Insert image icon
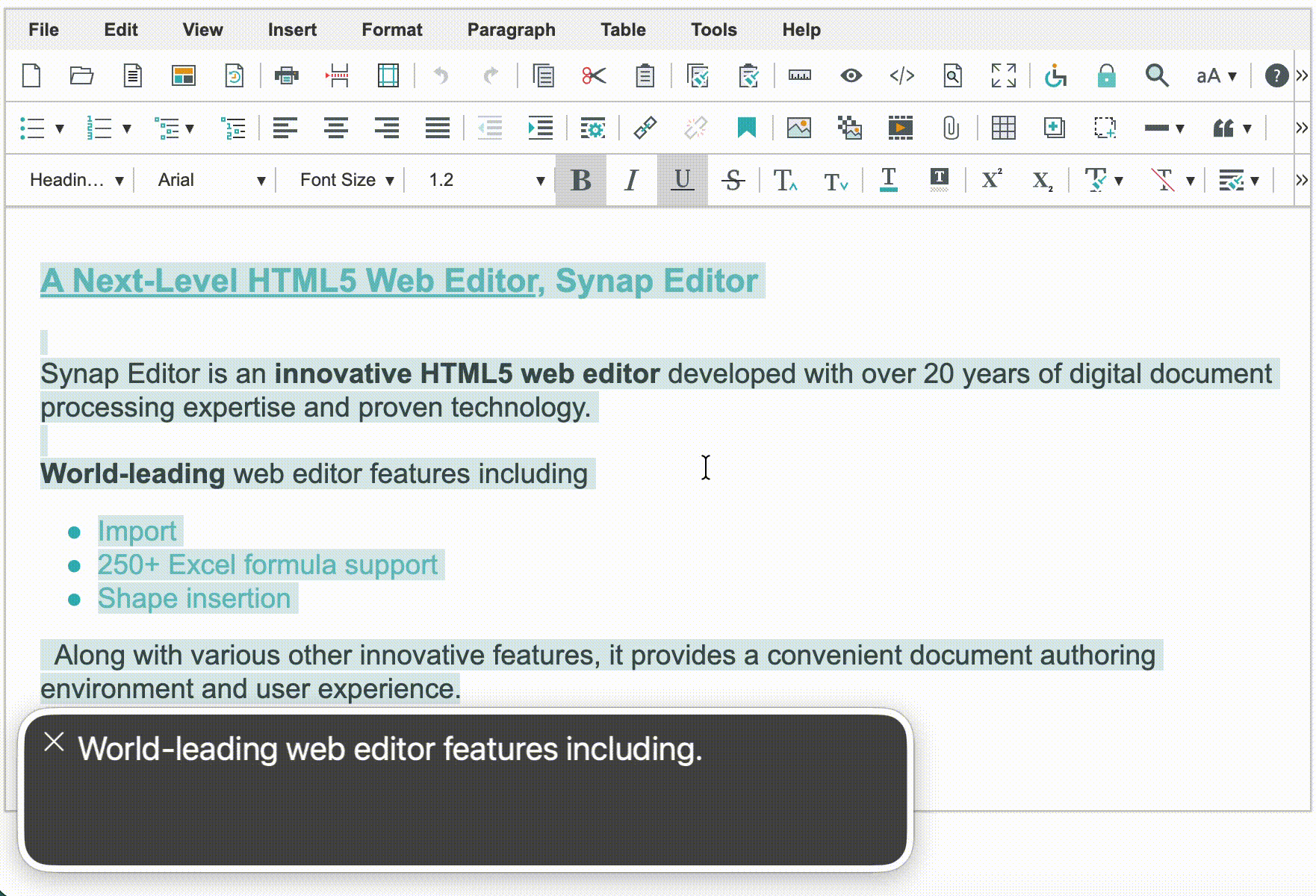 [799, 128]
